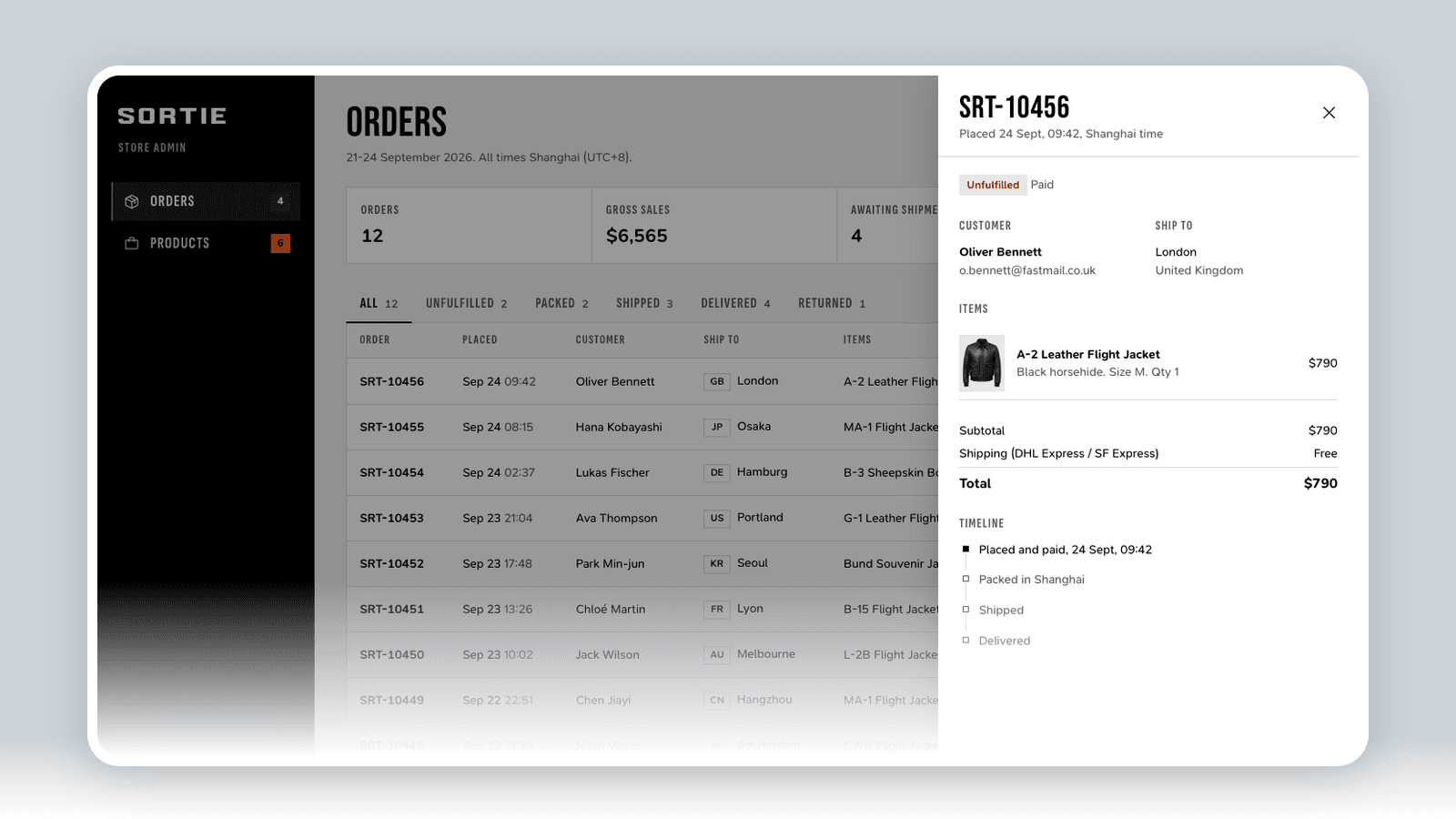The width and height of the screenshot is (1456, 819).
Task: Click the Orders 12 stat card
Action: [x=470, y=226]
